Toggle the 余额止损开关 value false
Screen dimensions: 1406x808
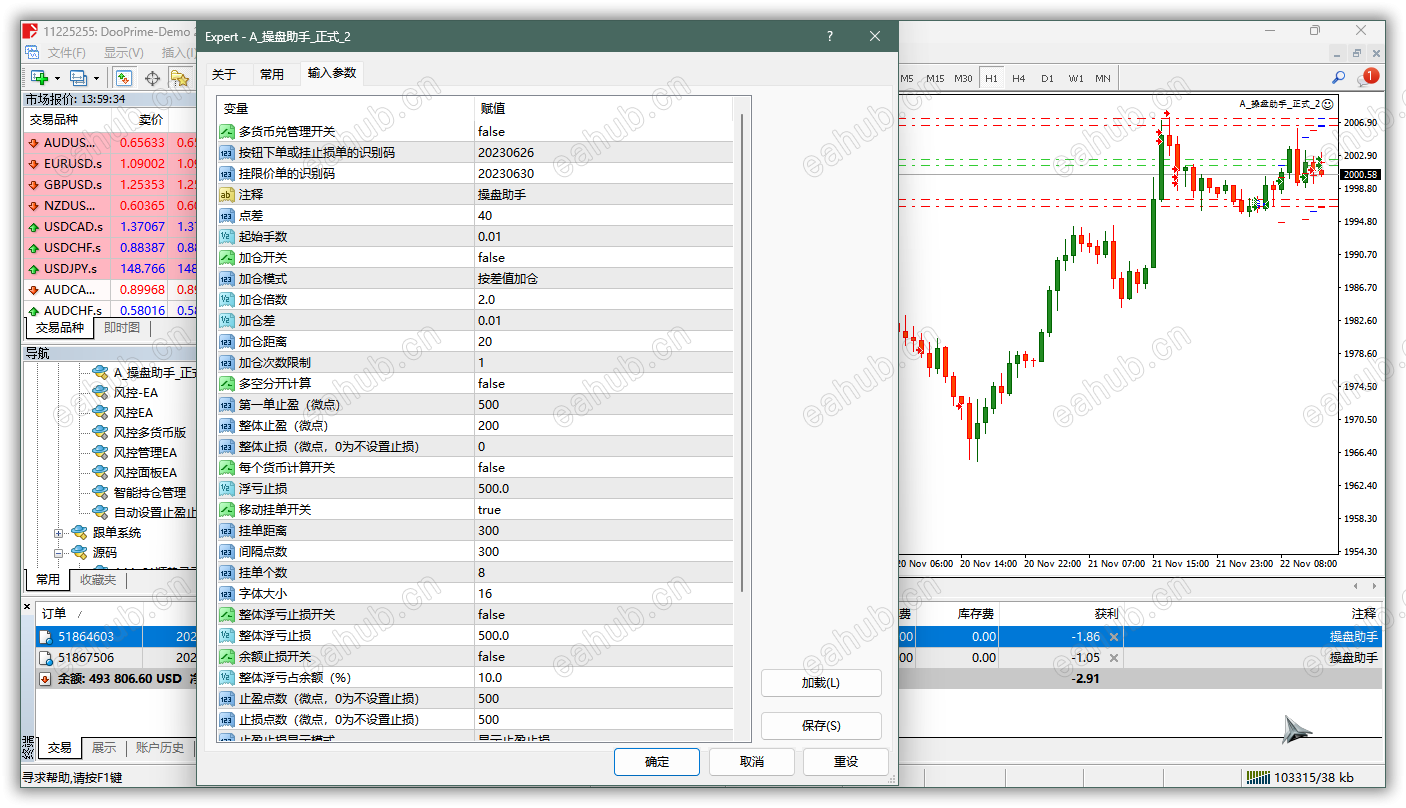(603, 656)
